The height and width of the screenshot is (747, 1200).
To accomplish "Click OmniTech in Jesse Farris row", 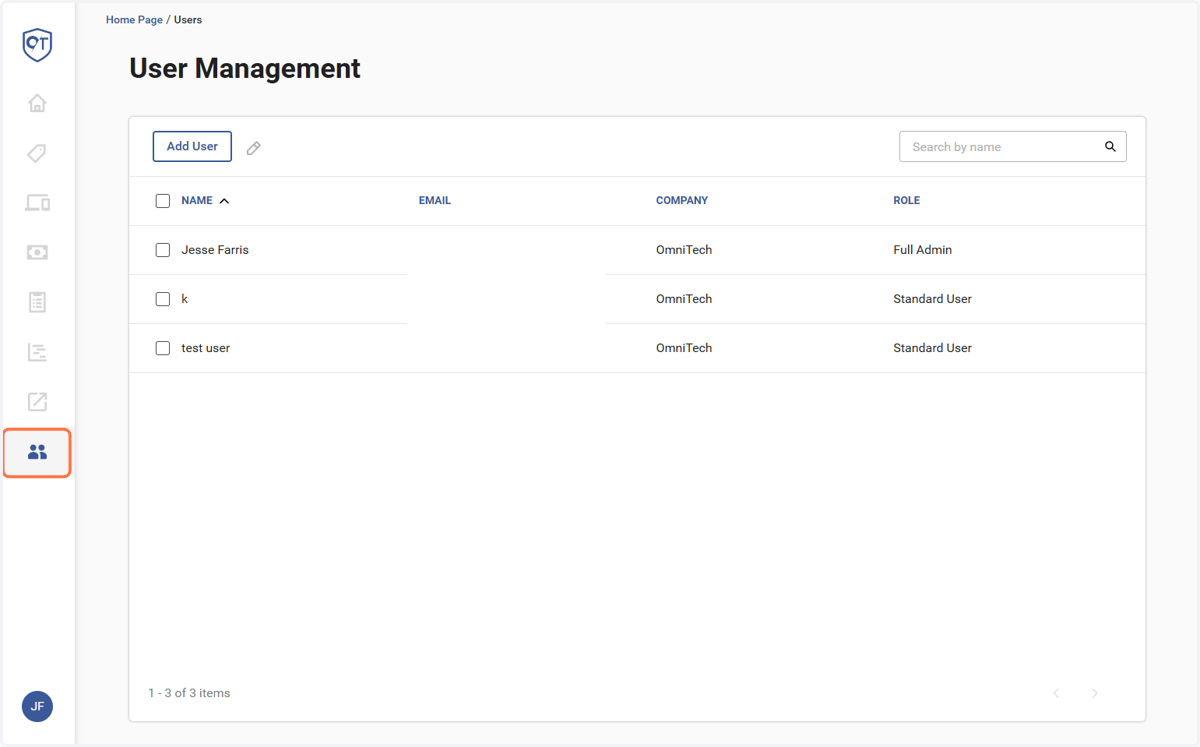I will (684, 250).
